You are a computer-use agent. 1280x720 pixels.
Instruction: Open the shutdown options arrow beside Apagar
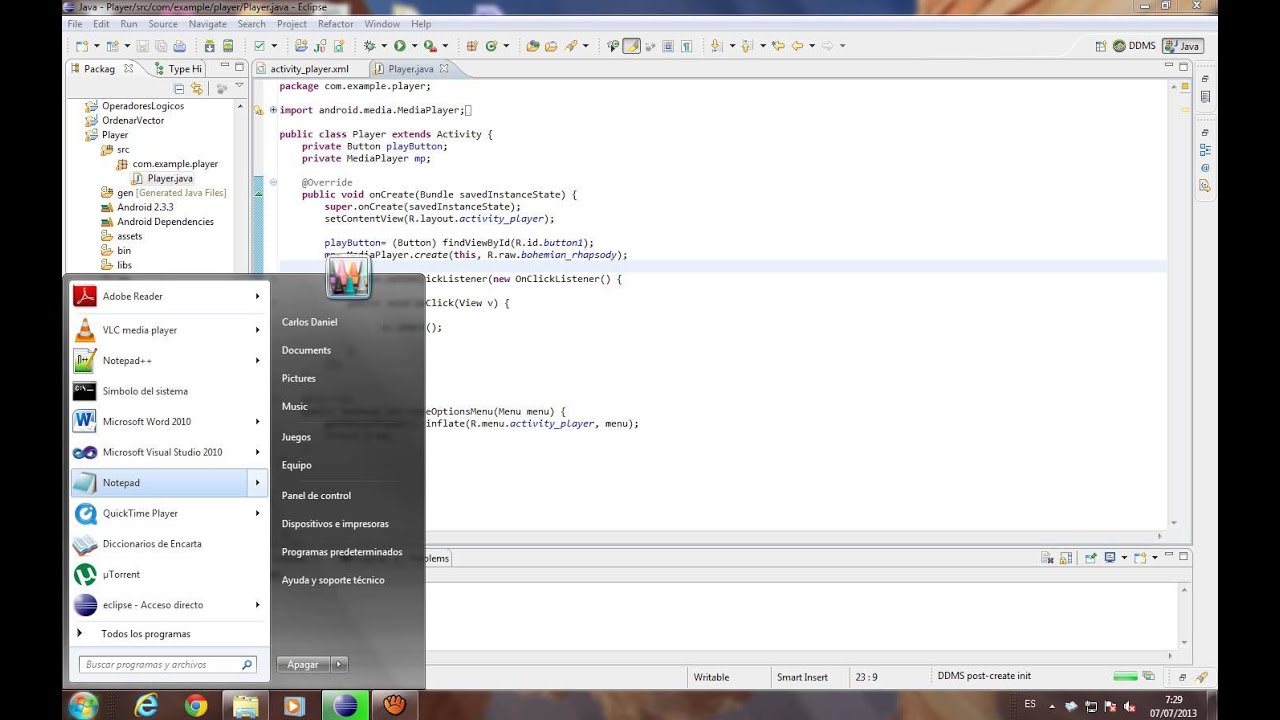click(338, 664)
